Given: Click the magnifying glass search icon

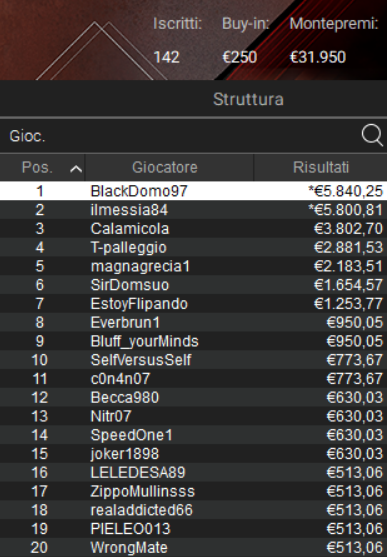Looking at the screenshot, I should point(372,135).
